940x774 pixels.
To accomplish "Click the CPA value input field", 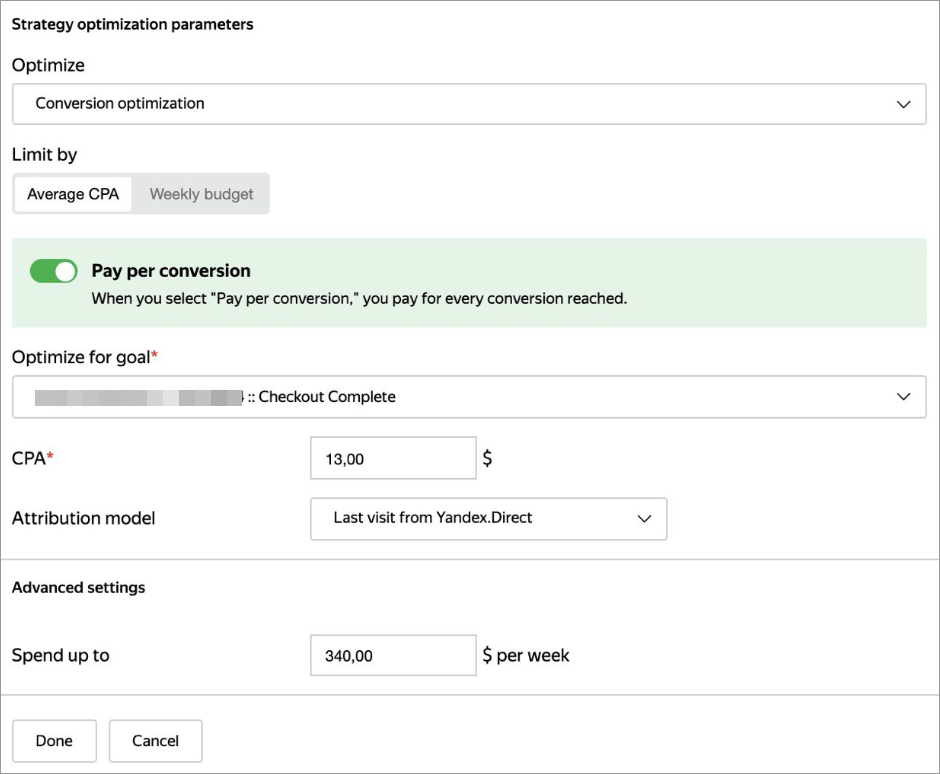I will [x=392, y=459].
